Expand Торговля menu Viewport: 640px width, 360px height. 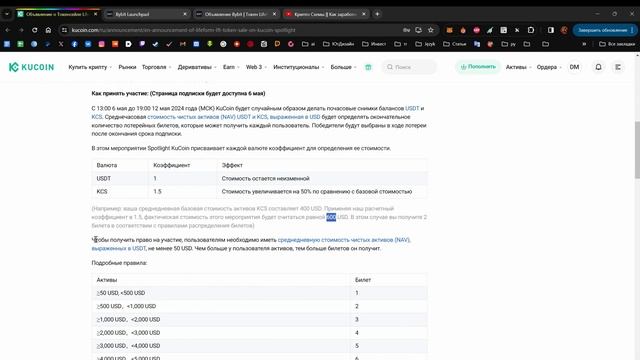tap(156, 67)
